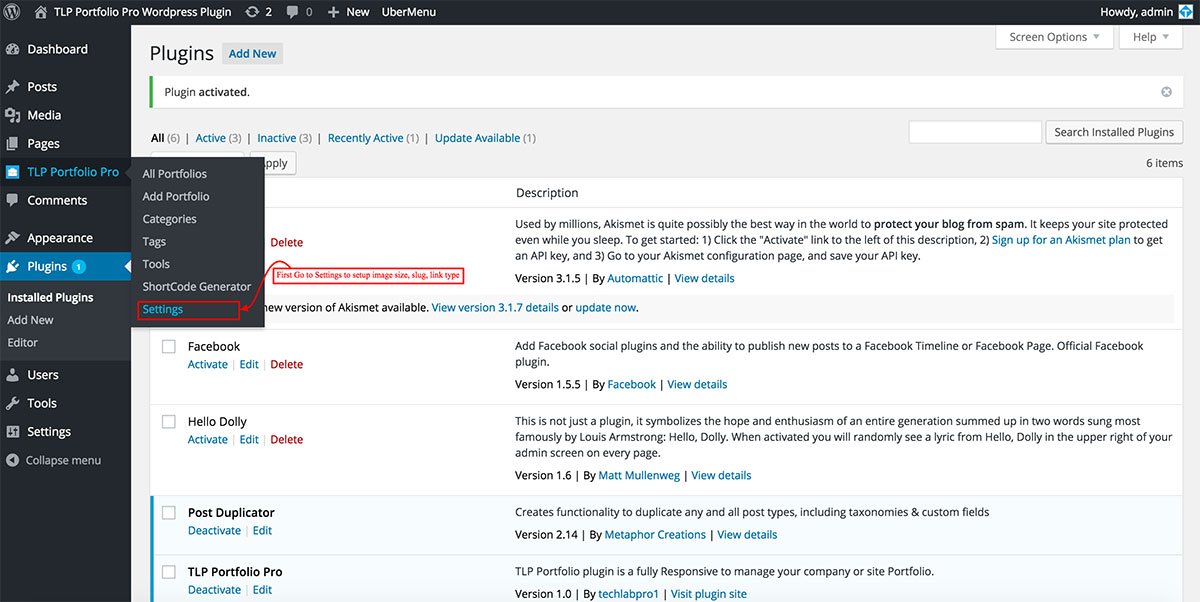Choose Add Portfolio in flyout menu
The image size is (1200, 602).
click(x=176, y=196)
